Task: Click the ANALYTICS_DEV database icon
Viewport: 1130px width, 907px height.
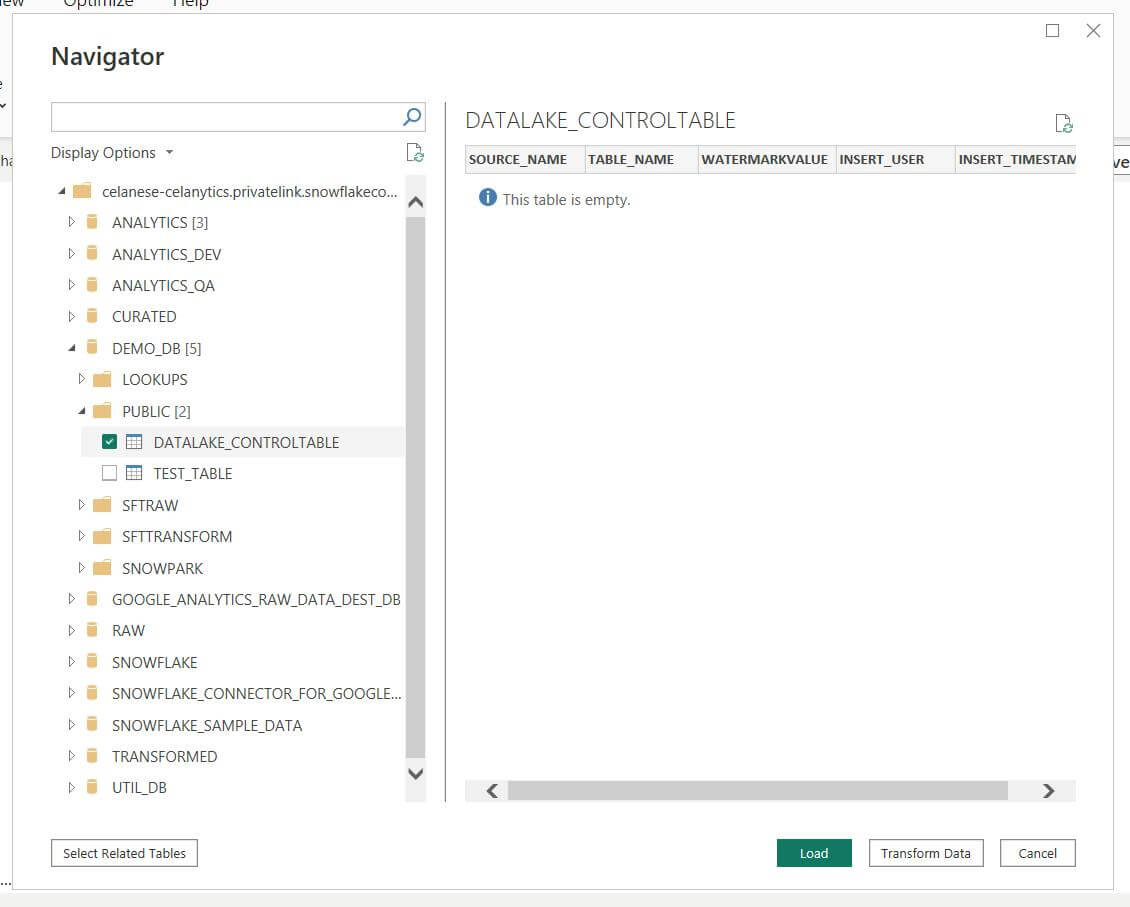Action: 92,254
